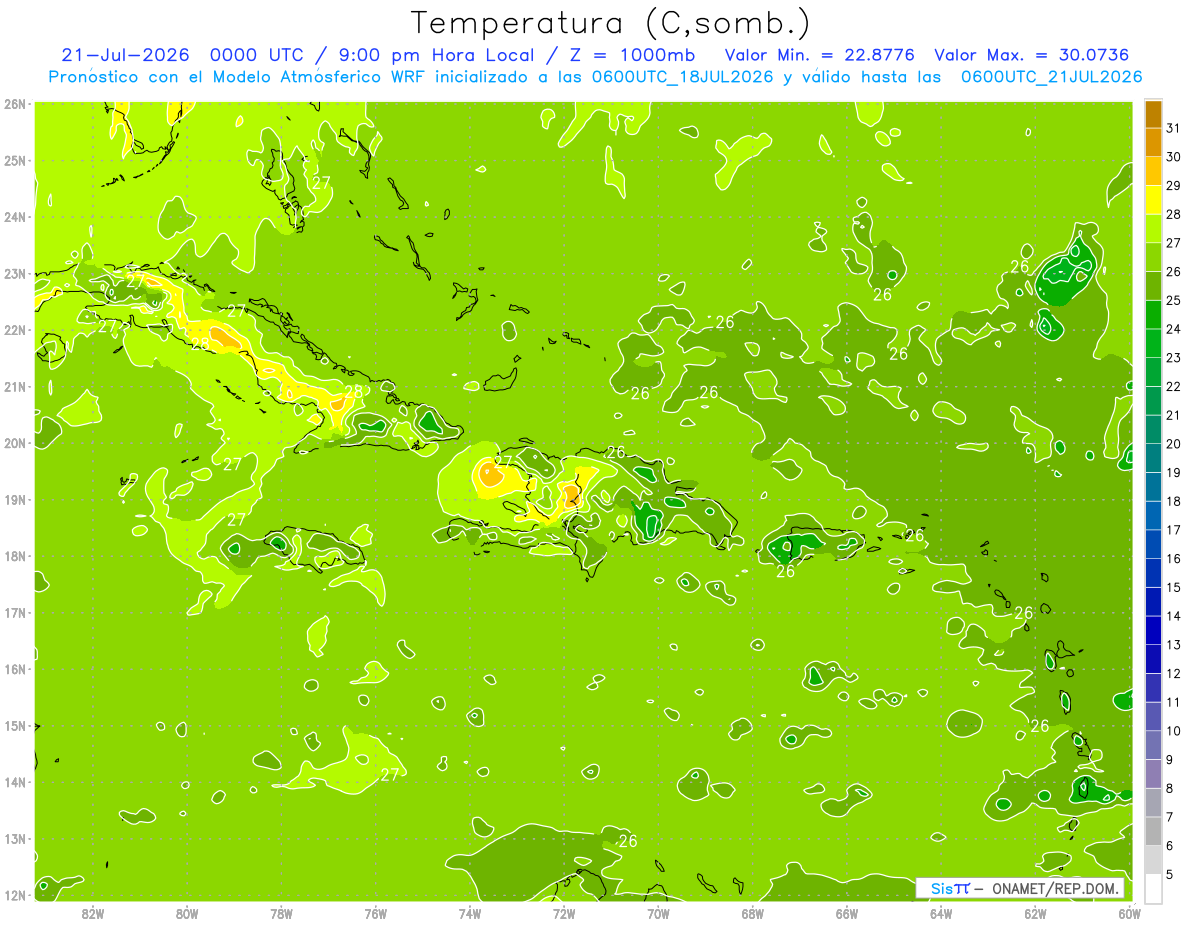Viewport: 1200px width, 927px height.
Task: Click legend value 23
Action: click(1173, 358)
